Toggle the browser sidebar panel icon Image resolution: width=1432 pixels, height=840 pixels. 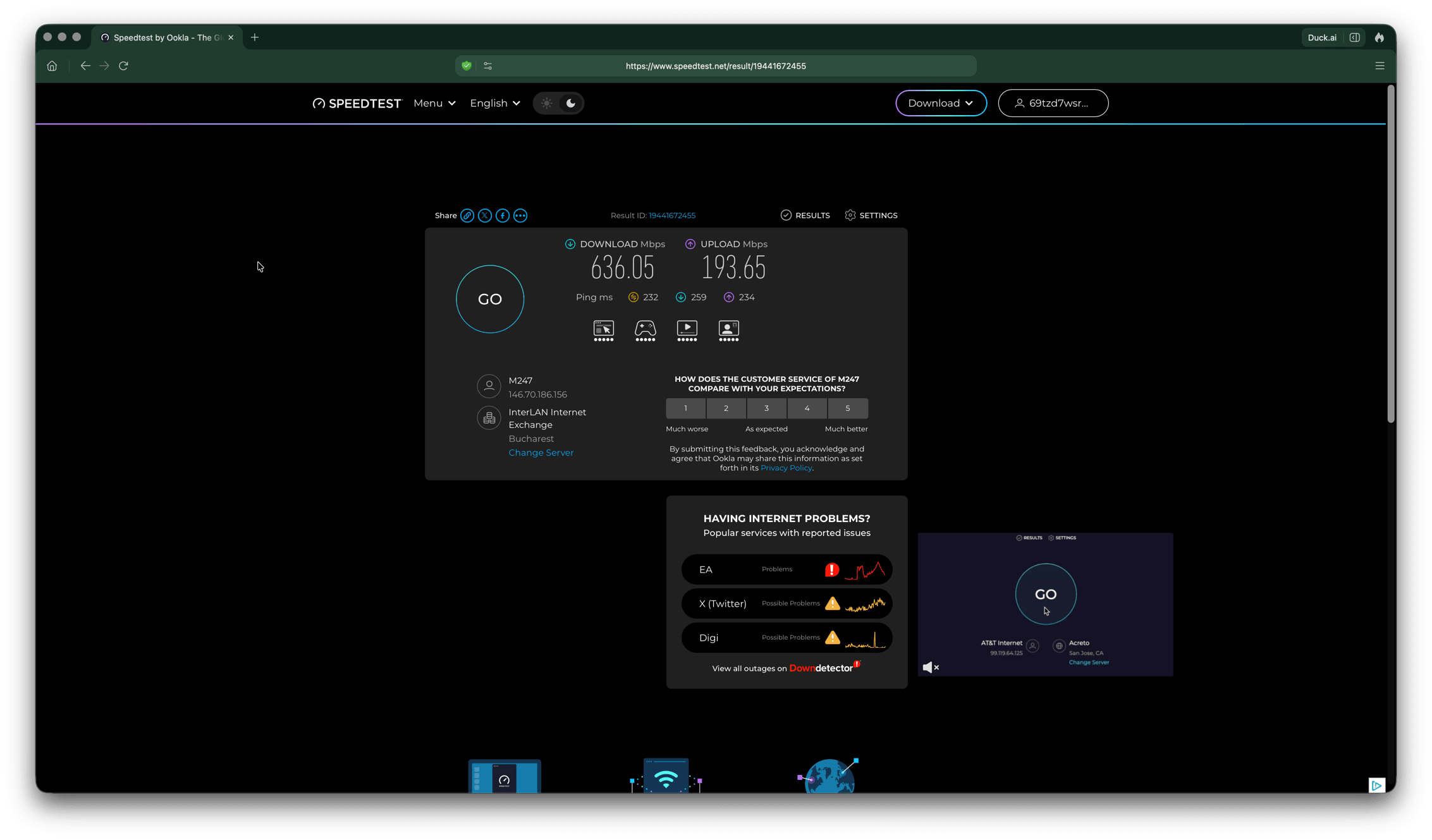1355,37
